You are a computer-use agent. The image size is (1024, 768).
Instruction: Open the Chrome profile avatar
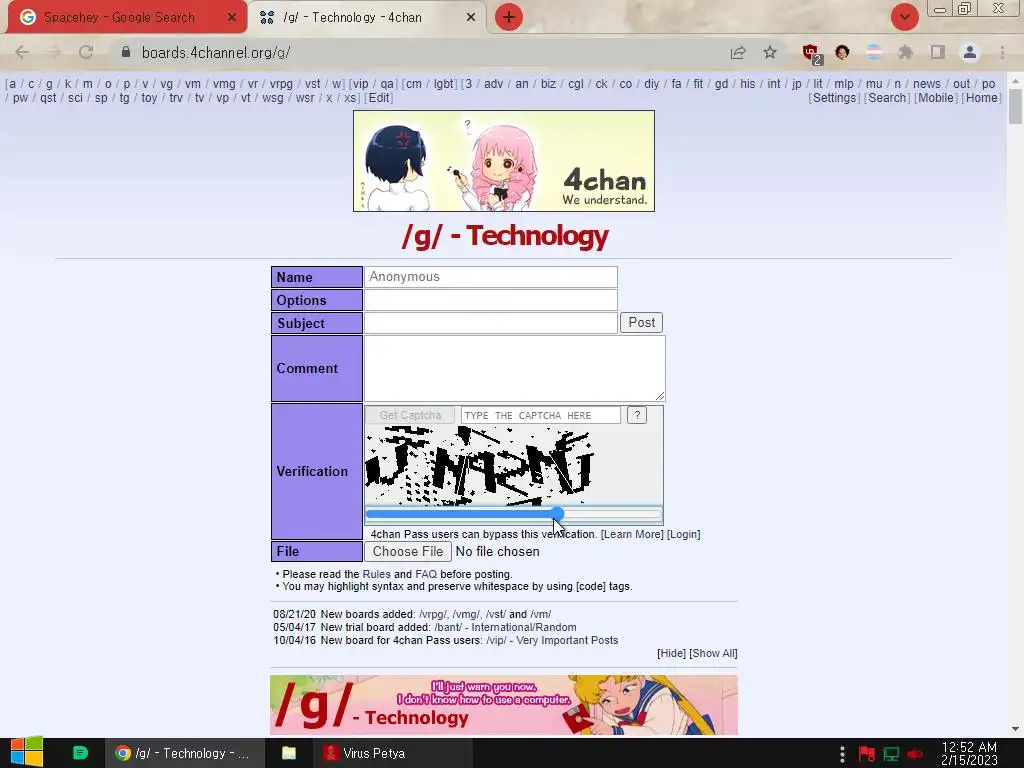point(970,52)
